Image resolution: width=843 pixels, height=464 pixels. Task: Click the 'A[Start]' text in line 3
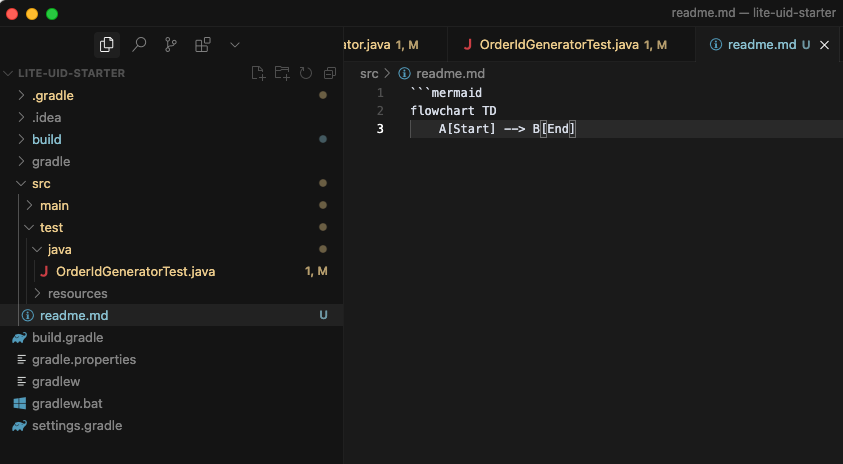[x=467, y=129]
